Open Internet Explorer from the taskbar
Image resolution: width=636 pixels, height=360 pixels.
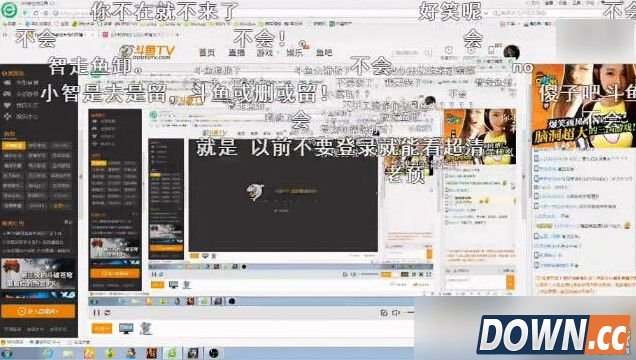coord(48,354)
